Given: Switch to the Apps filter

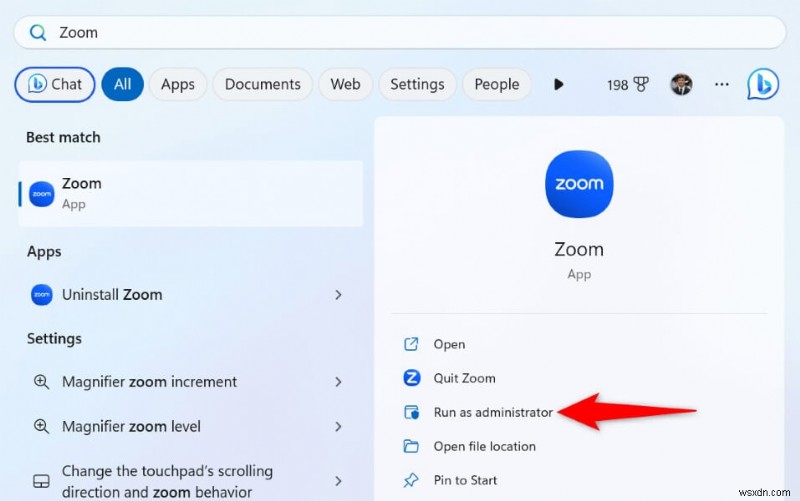Looking at the screenshot, I should [178, 84].
